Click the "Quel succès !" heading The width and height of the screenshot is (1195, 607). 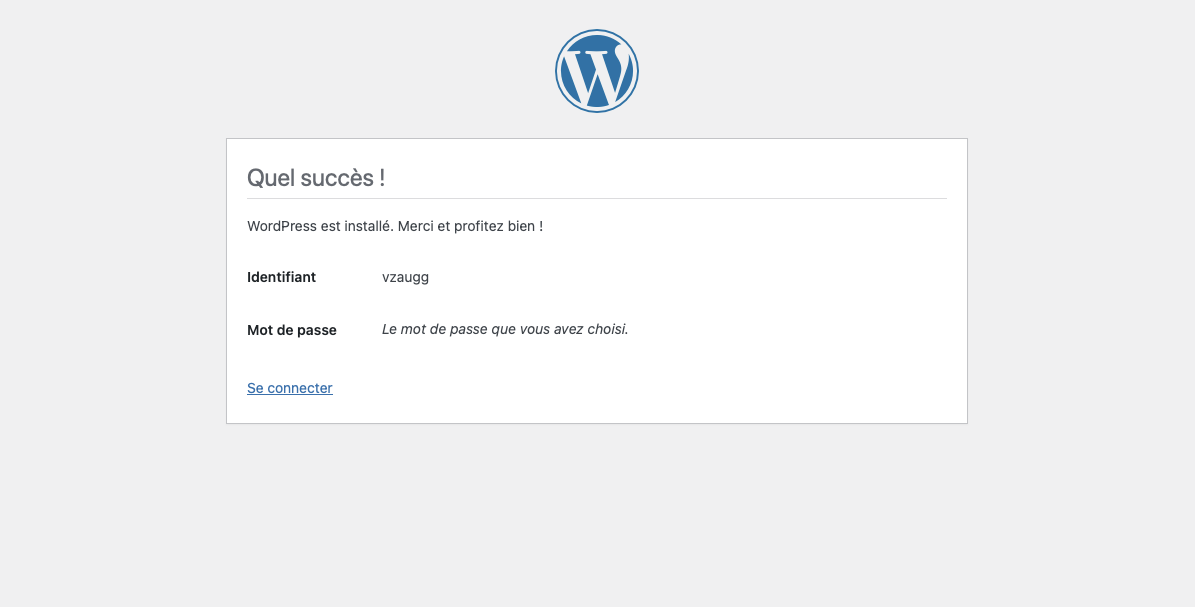pyautogui.click(x=316, y=178)
